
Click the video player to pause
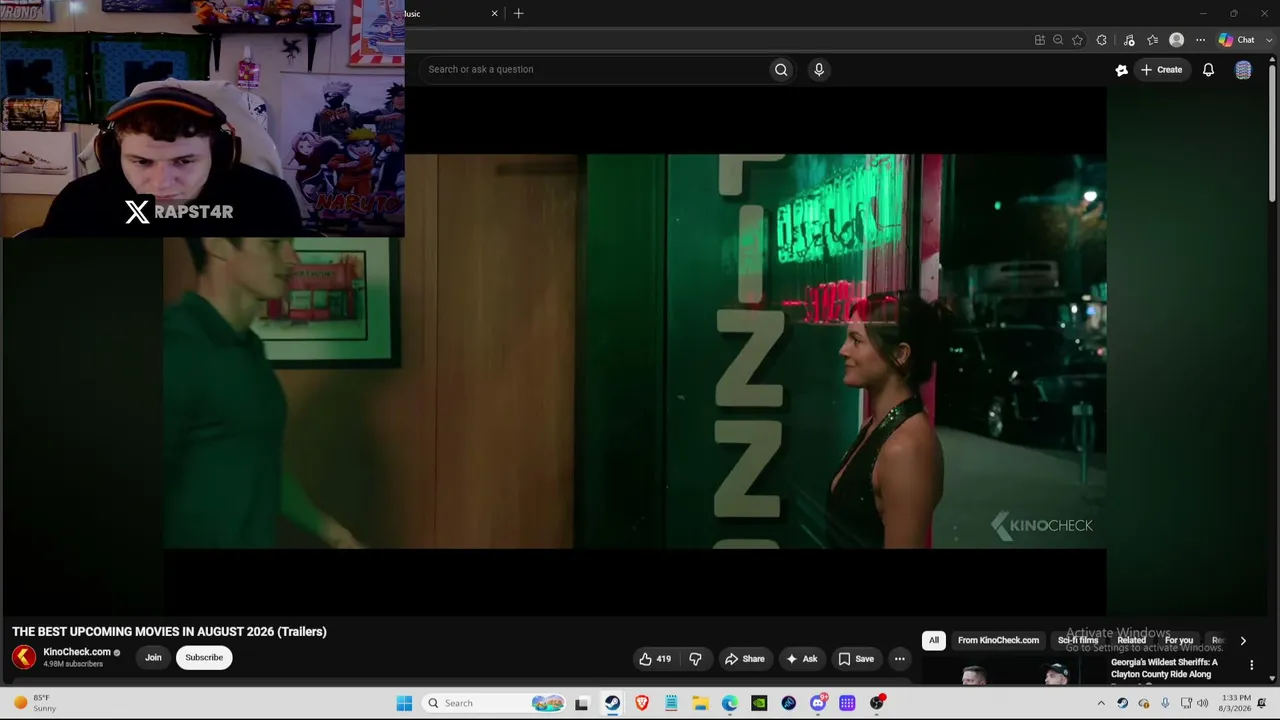[635, 351]
